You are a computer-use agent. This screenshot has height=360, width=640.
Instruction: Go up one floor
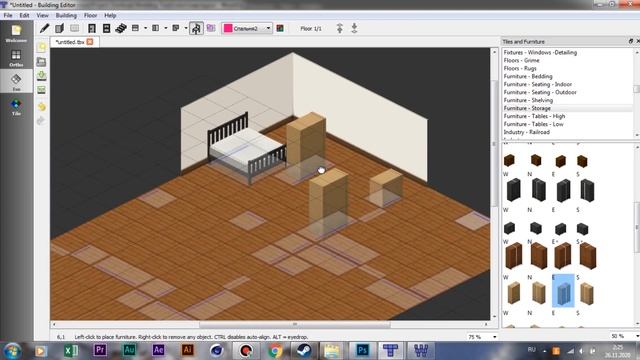point(340,28)
